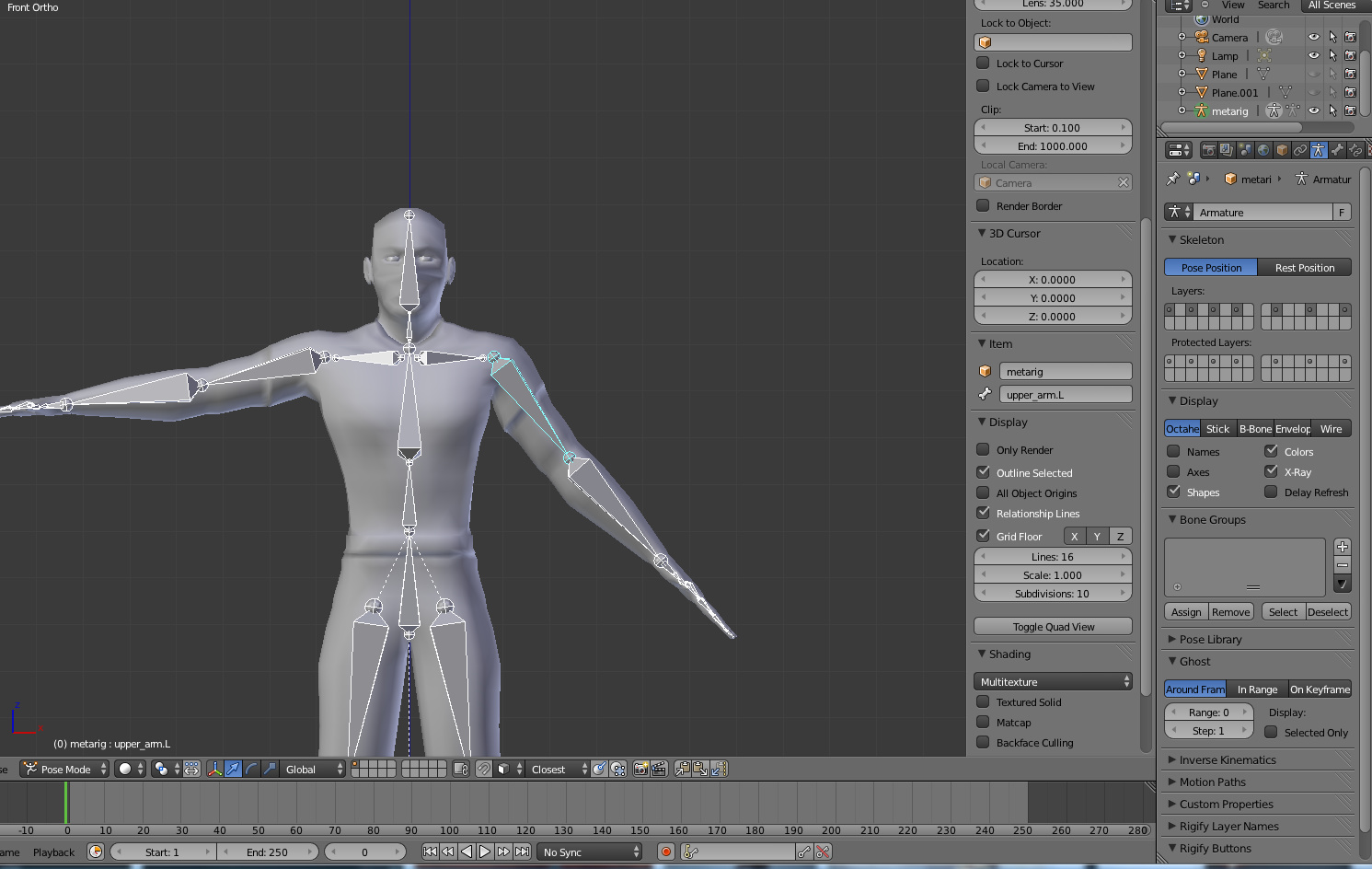The height and width of the screenshot is (869, 1372).
Task: Open the World properties globe tab
Action: (1263, 150)
